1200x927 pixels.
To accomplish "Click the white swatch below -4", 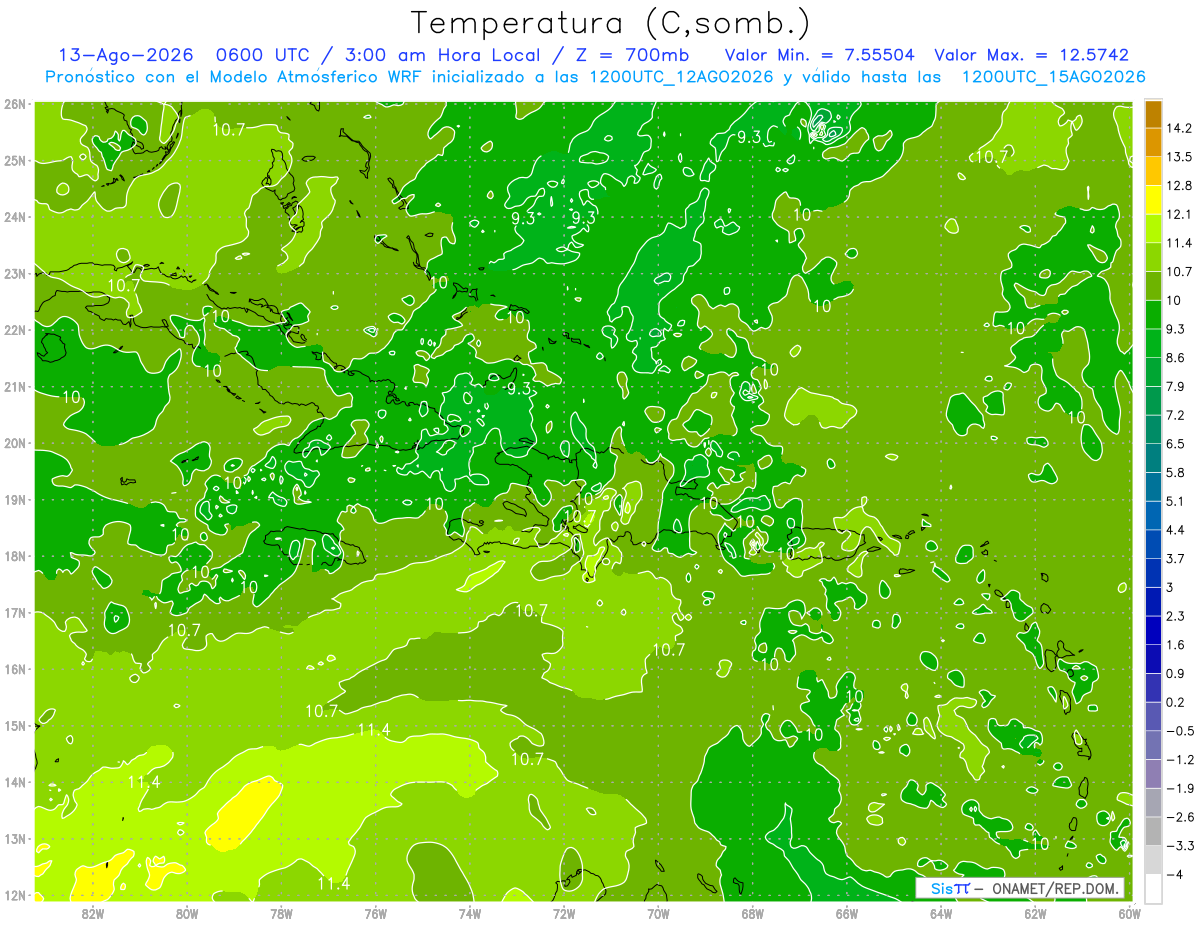I will pos(1153,888).
